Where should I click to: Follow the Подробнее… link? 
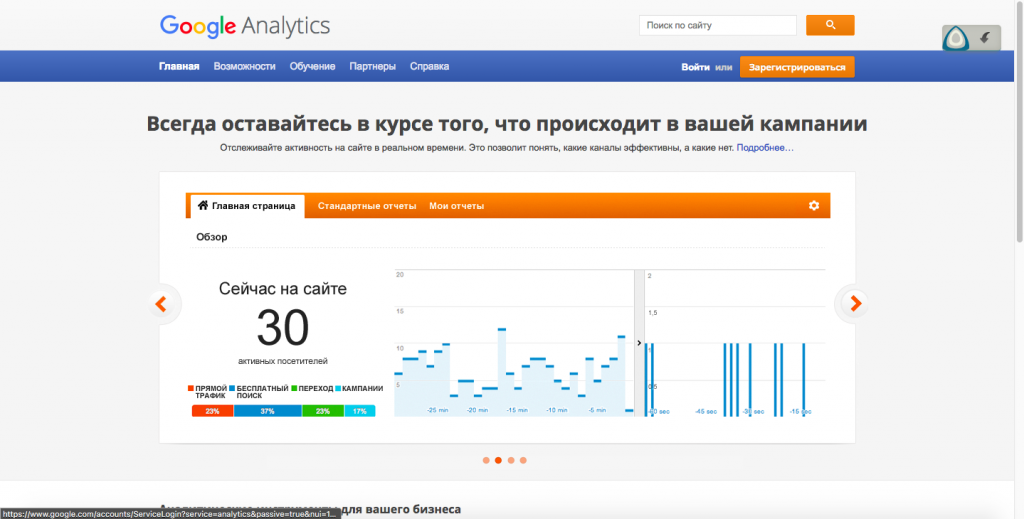click(x=765, y=148)
